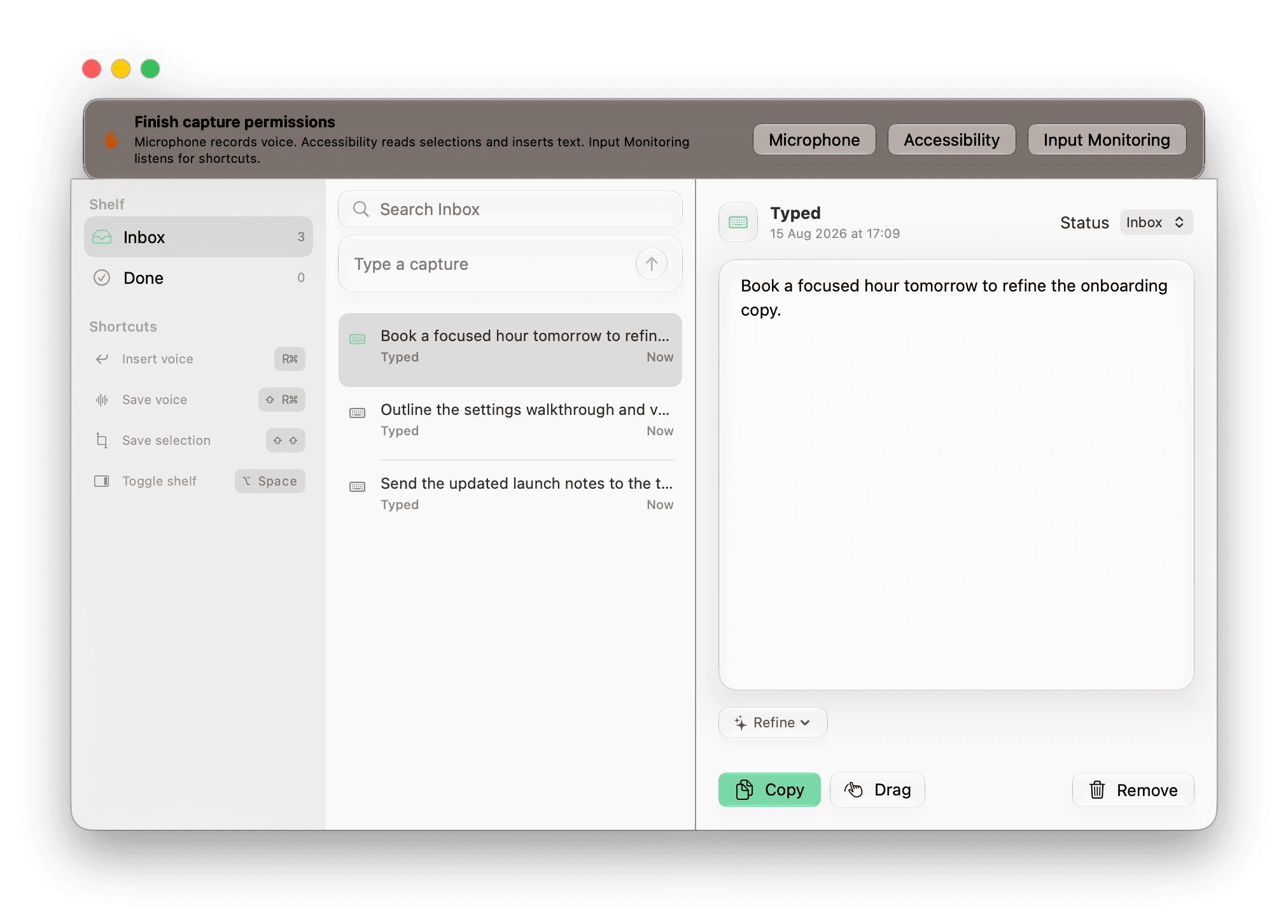Click the hand icon on Drag button
This screenshot has width=1288, height=924.
point(853,790)
